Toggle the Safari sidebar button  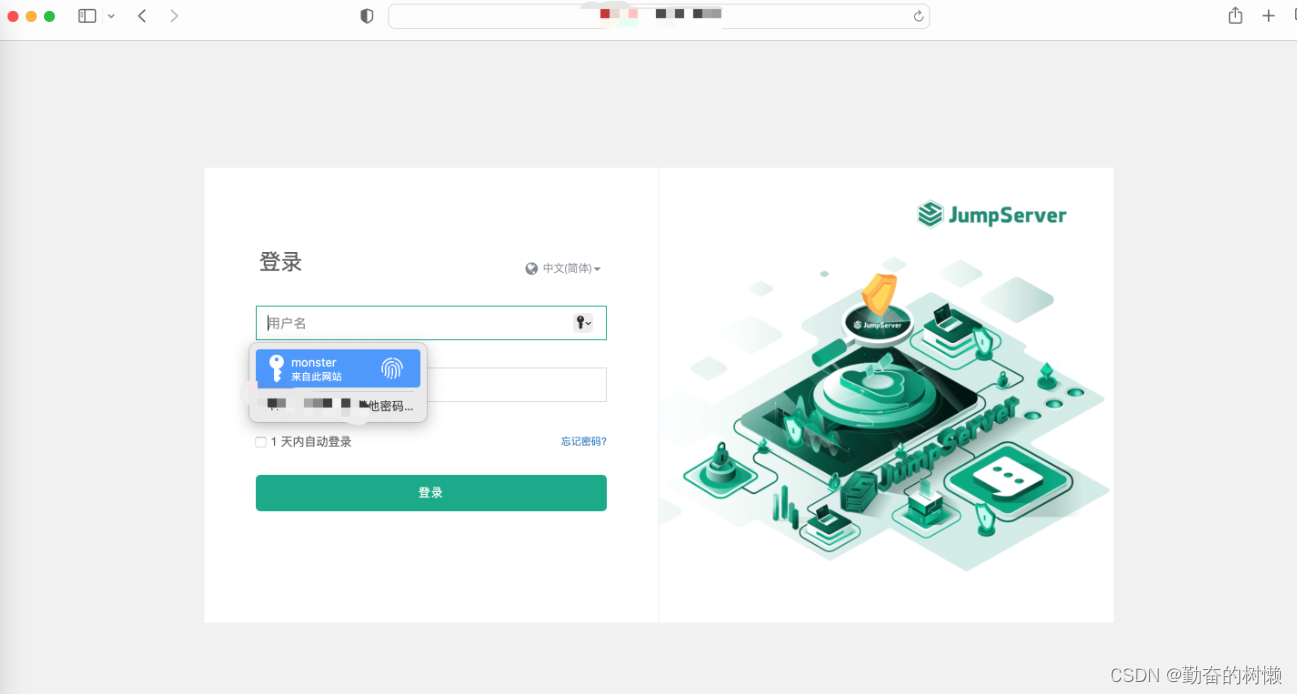click(x=87, y=16)
